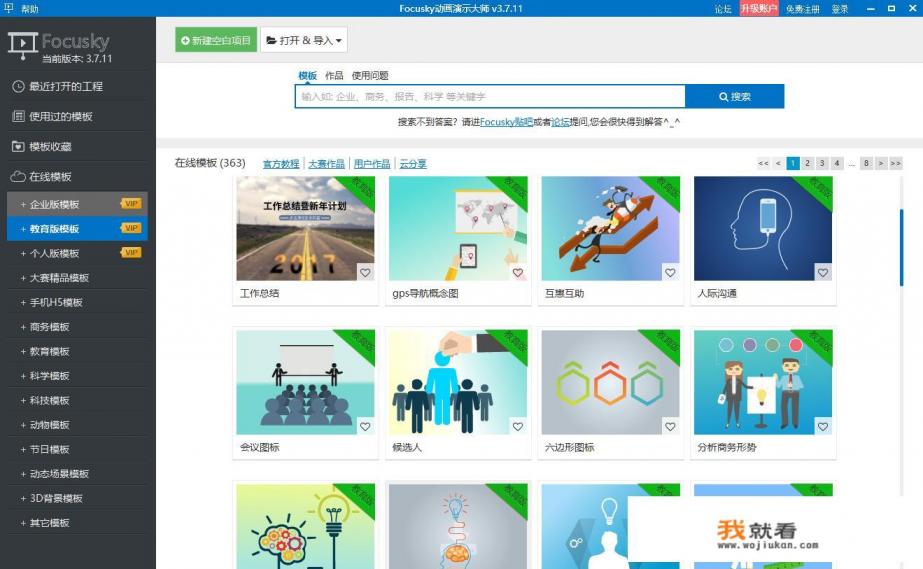
Task: Switch to the 模板 search tab
Action: (307, 75)
